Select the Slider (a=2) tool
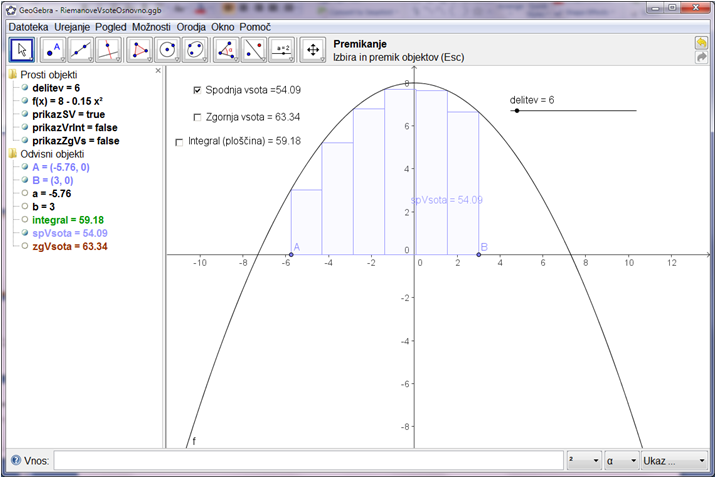 pyautogui.click(x=282, y=50)
